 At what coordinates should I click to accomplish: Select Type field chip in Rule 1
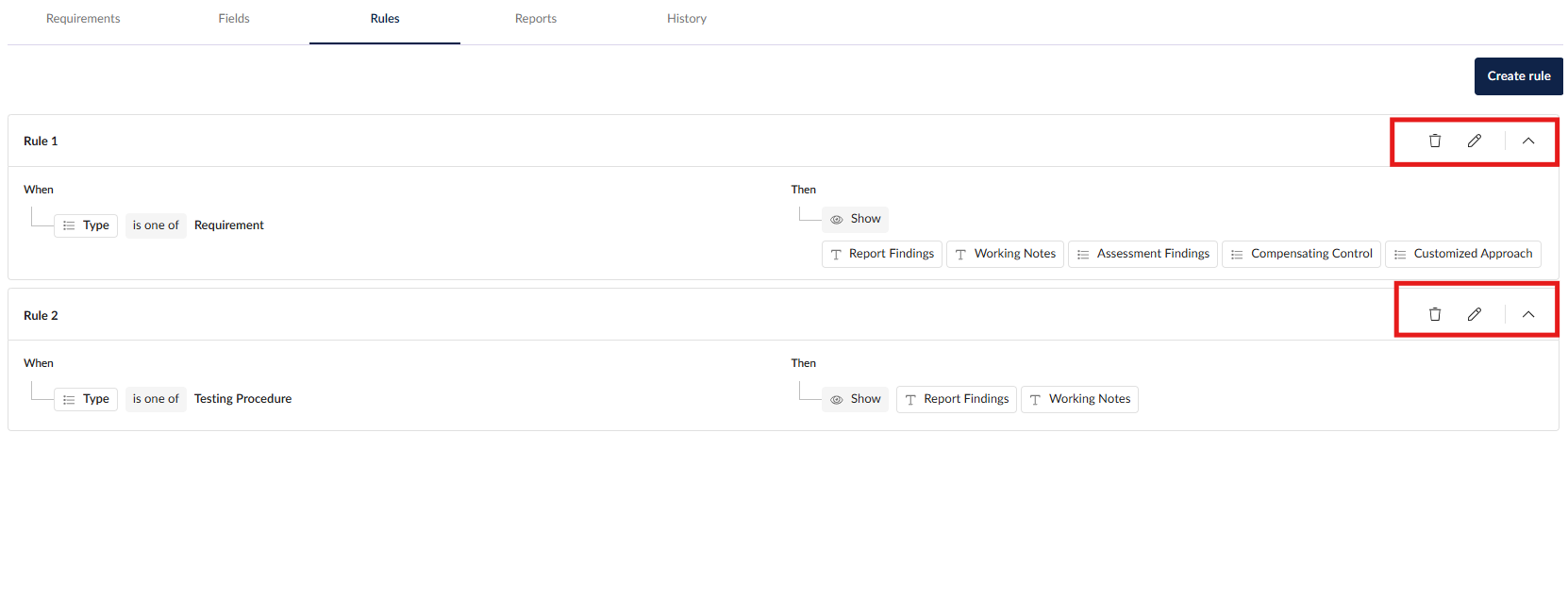tap(86, 225)
